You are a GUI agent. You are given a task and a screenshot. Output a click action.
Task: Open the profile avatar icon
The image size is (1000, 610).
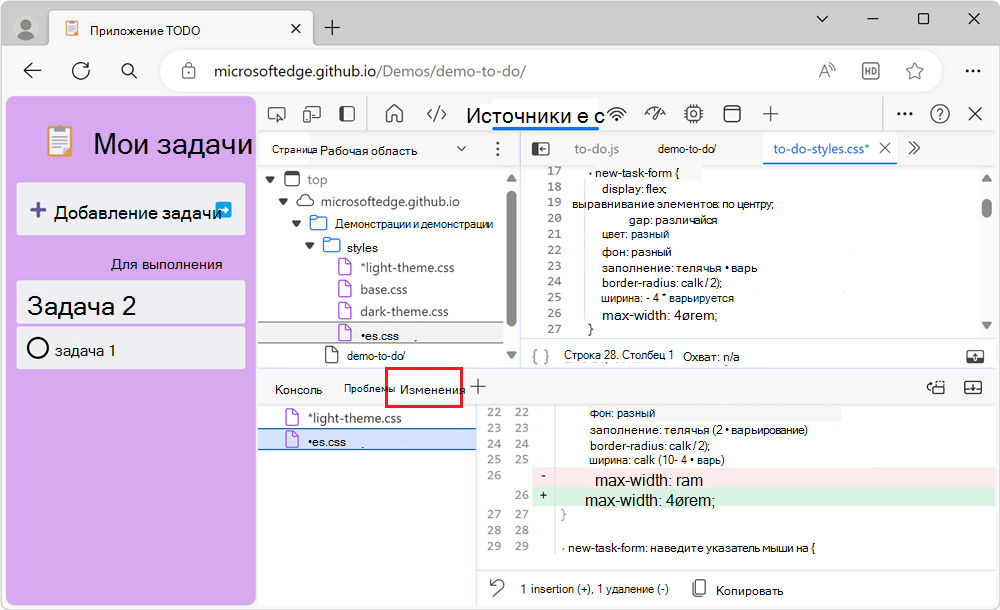coord(26,28)
